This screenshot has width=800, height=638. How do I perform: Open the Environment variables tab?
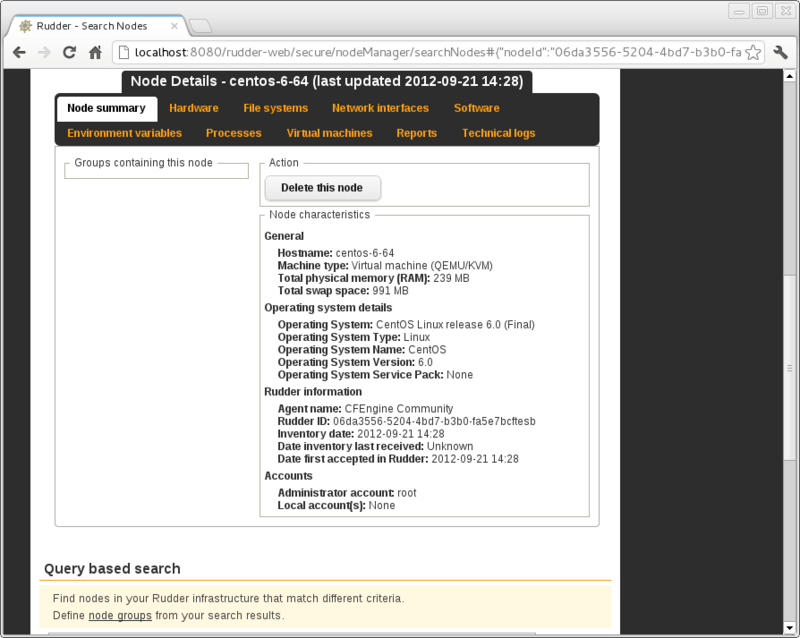124,133
